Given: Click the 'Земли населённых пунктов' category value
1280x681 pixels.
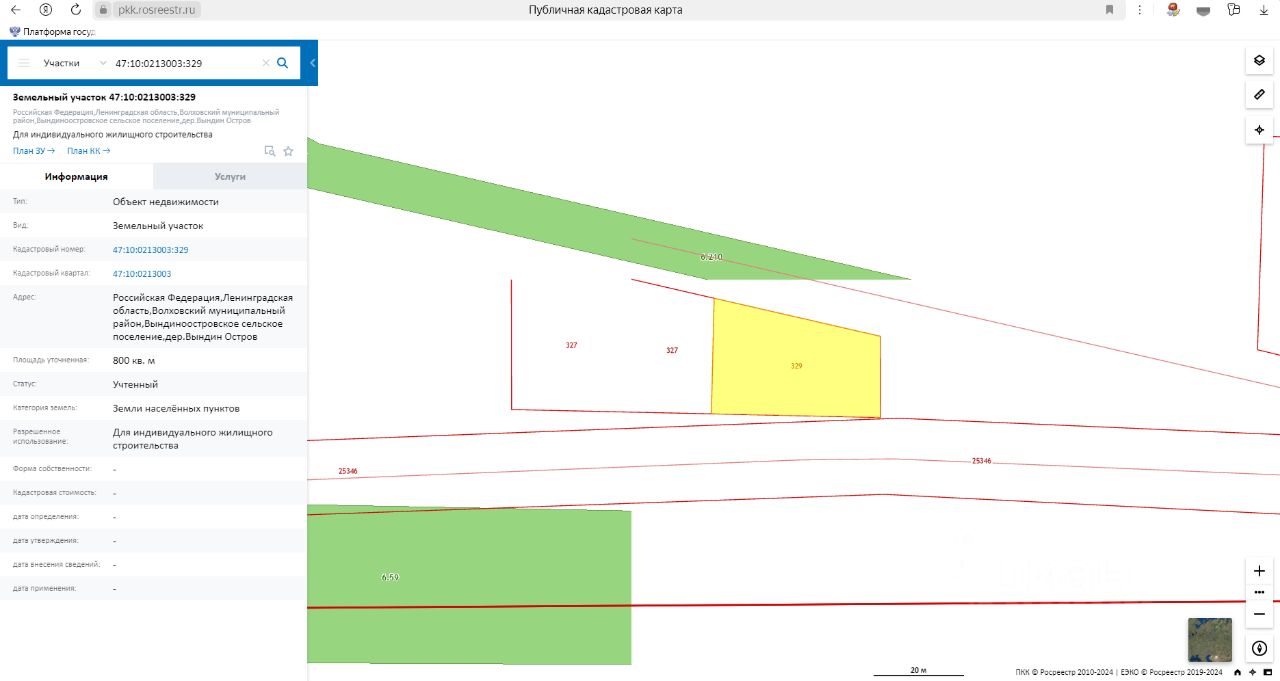Looking at the screenshot, I should pyautogui.click(x=176, y=408).
